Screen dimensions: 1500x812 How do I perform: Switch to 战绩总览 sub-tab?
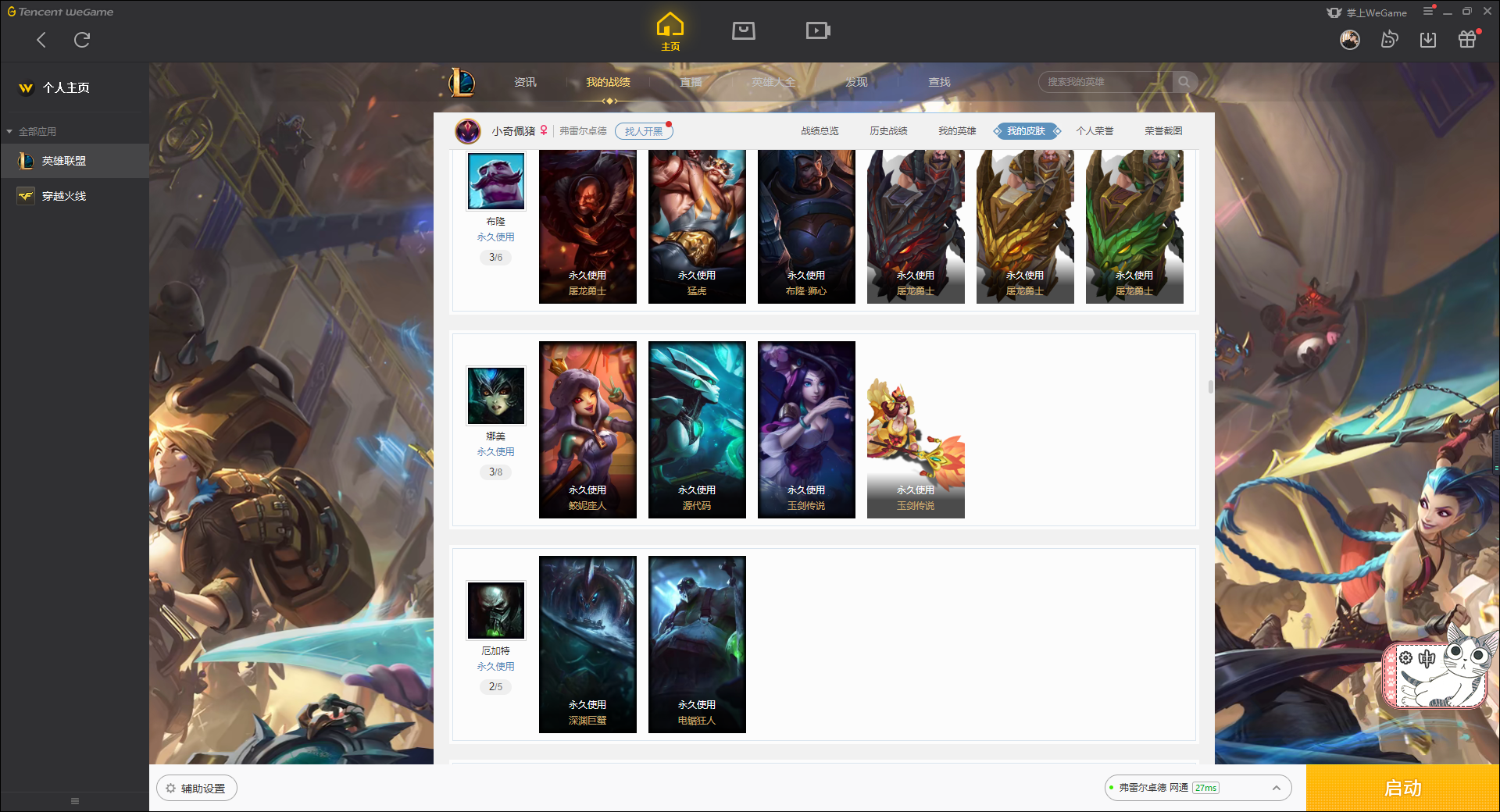coord(820,131)
